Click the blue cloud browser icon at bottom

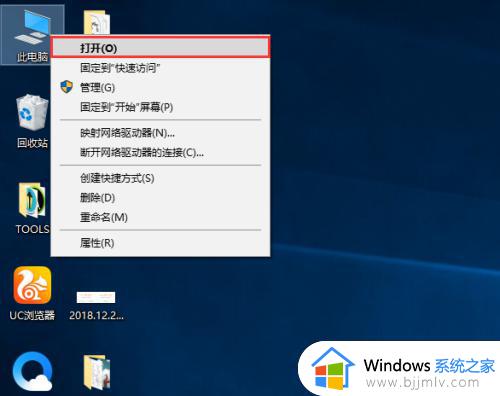click(x=32, y=371)
